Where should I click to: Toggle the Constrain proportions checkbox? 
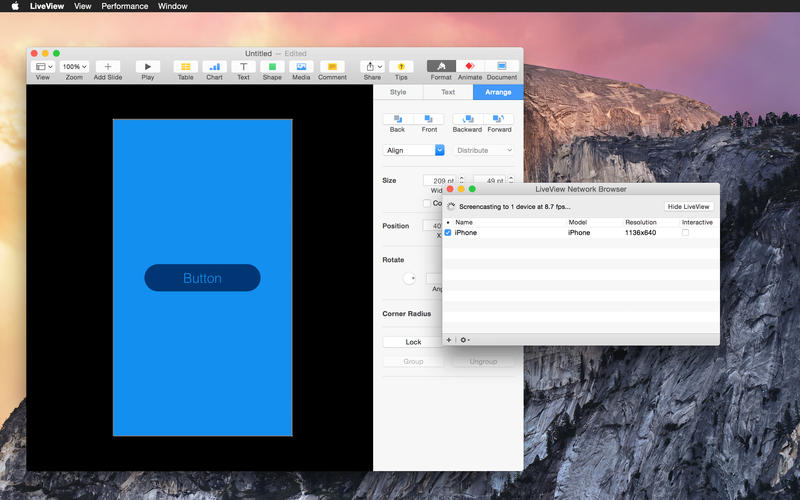(428, 203)
